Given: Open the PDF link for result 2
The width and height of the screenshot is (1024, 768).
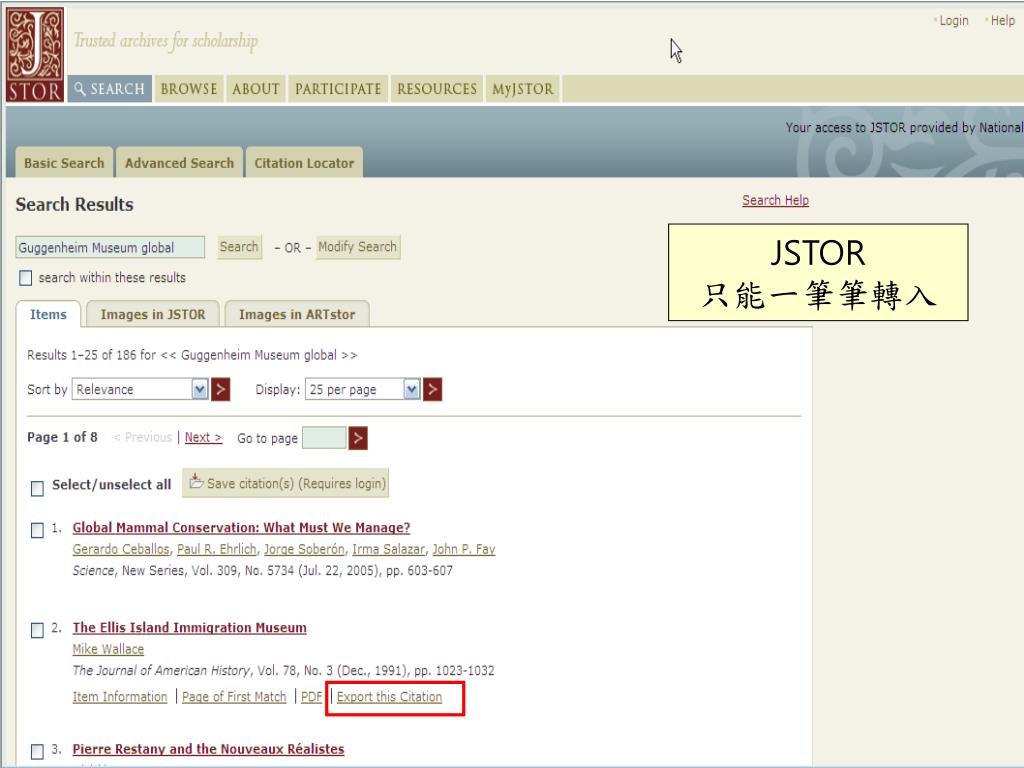Looking at the screenshot, I should [x=312, y=697].
